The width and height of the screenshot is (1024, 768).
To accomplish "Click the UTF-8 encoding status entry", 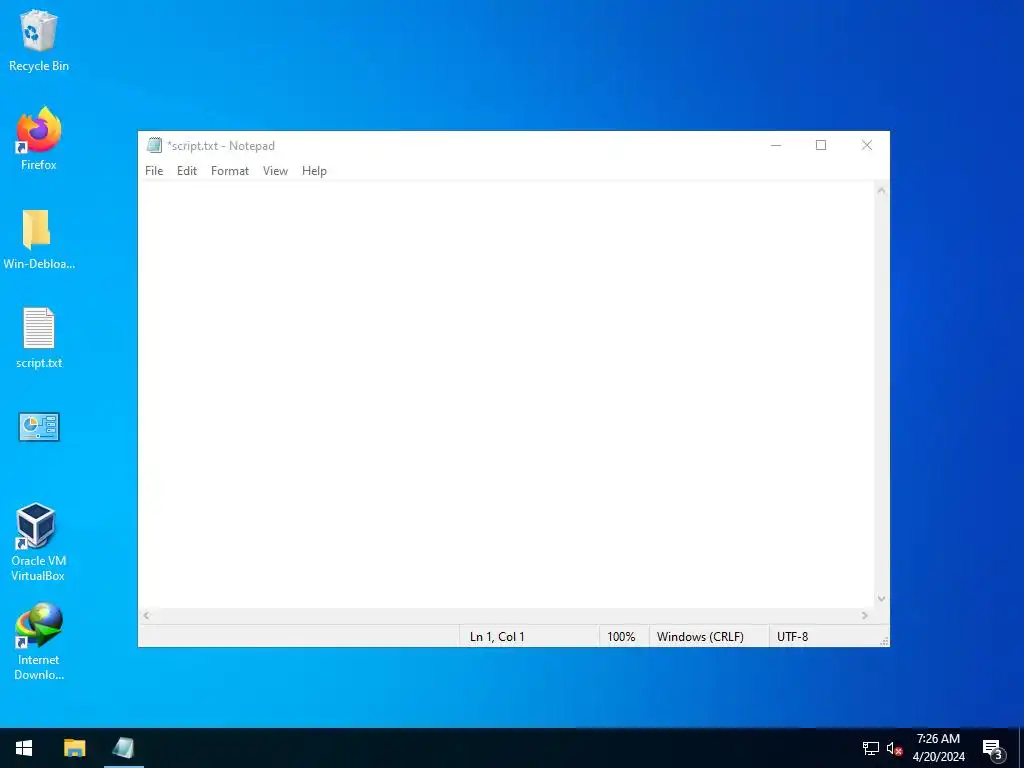I will [x=823, y=637].
